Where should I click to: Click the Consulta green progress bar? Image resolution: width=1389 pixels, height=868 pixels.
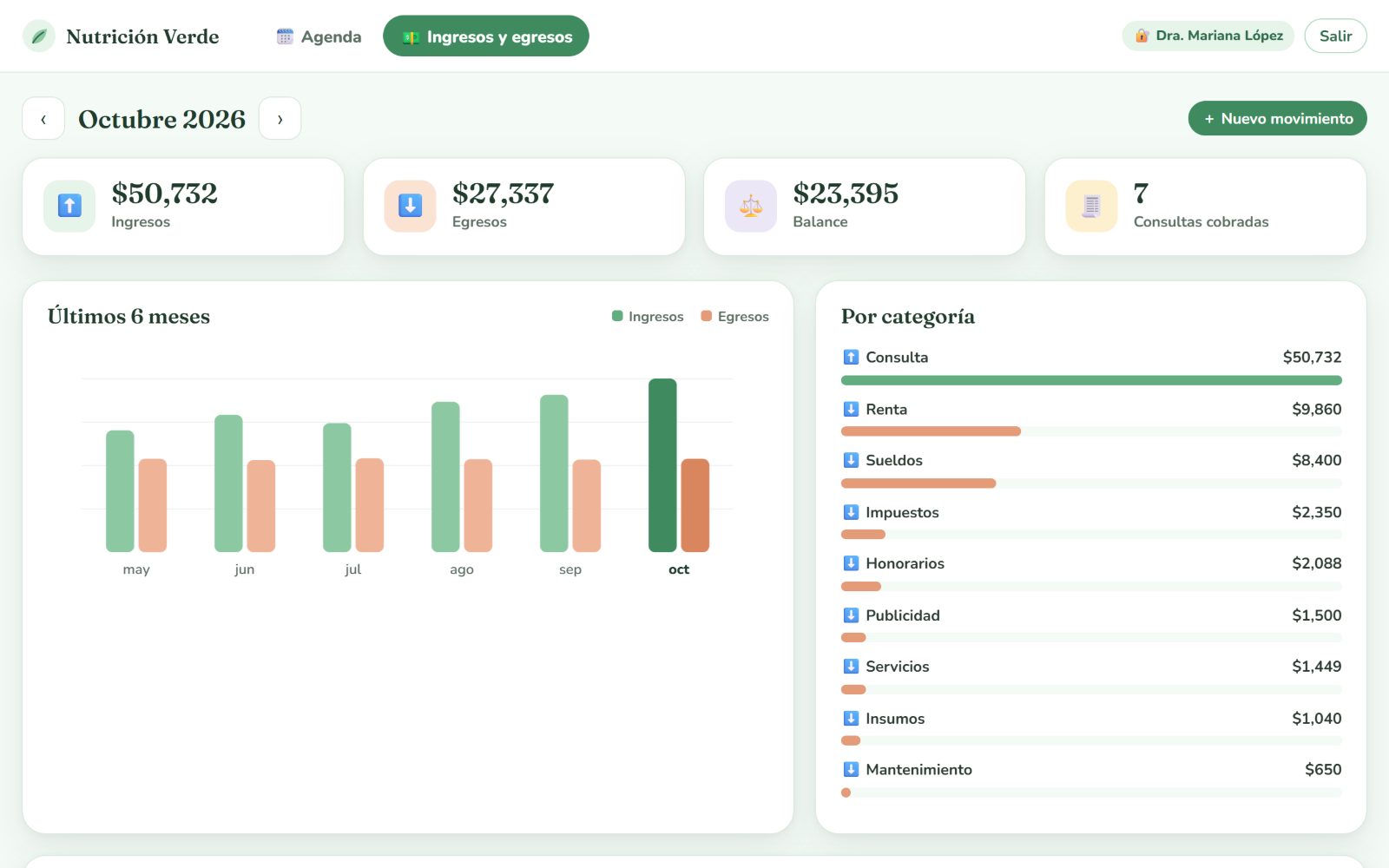pos(1091,380)
